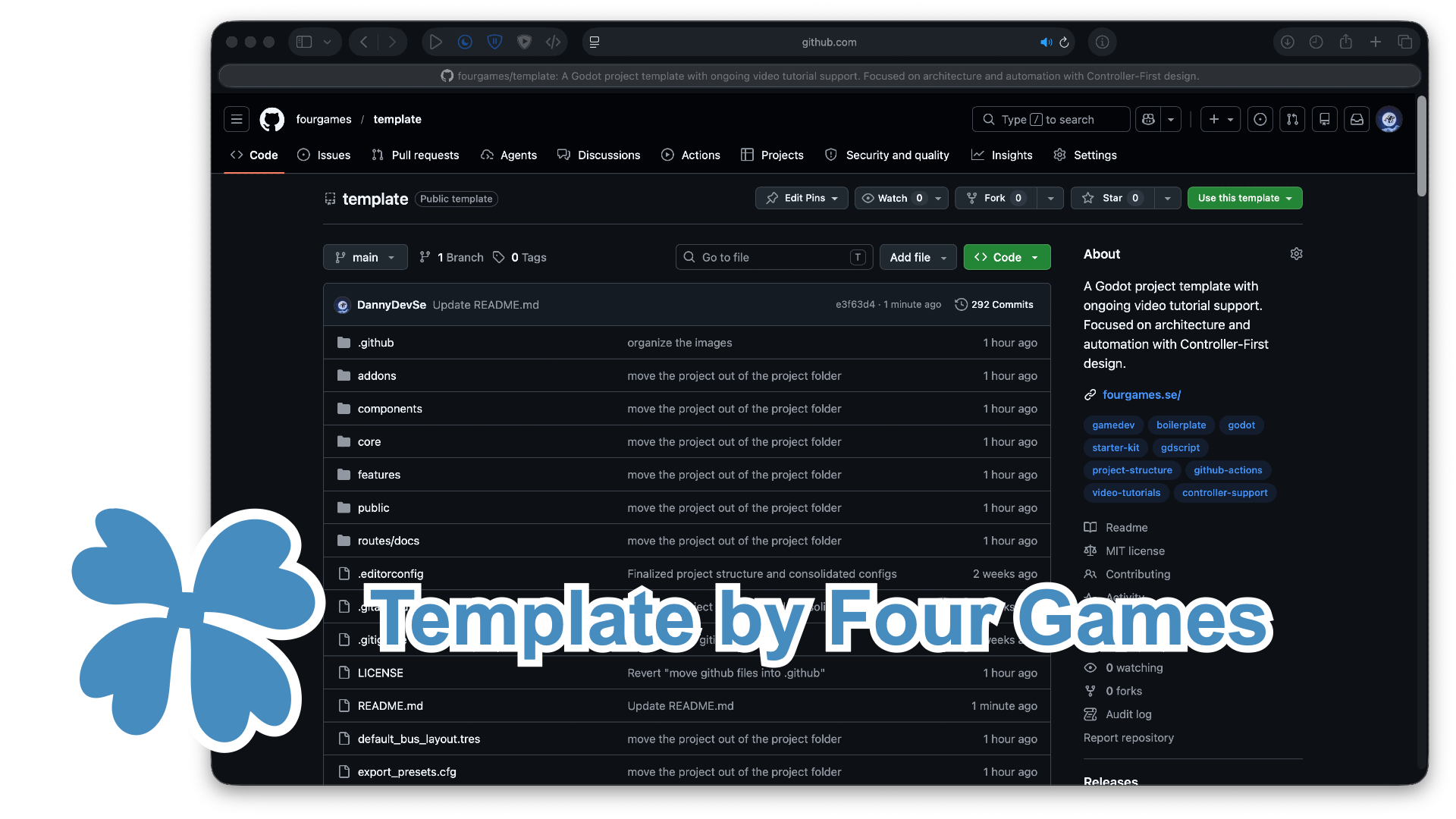The width and height of the screenshot is (1456, 819).
Task: Click the Type / to search box
Action: click(x=1051, y=119)
